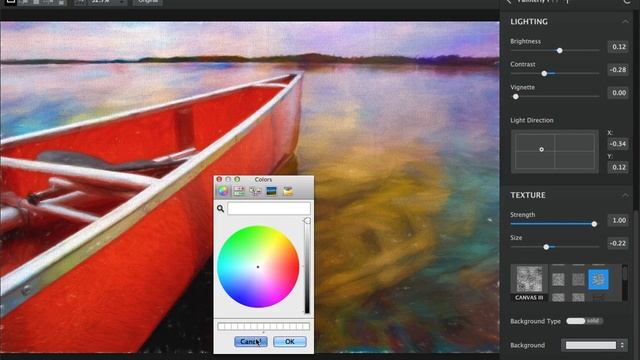This screenshot has height=360, width=640.
Task: Open the Background color dropdown
Action: [595, 345]
